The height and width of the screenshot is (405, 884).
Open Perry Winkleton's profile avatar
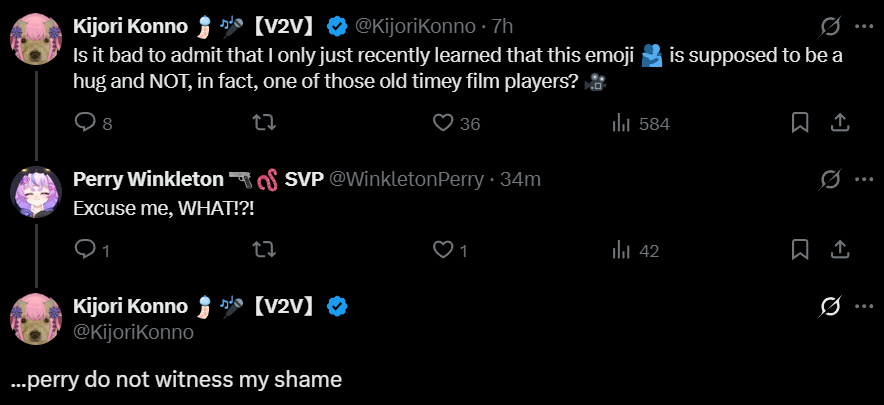37,190
